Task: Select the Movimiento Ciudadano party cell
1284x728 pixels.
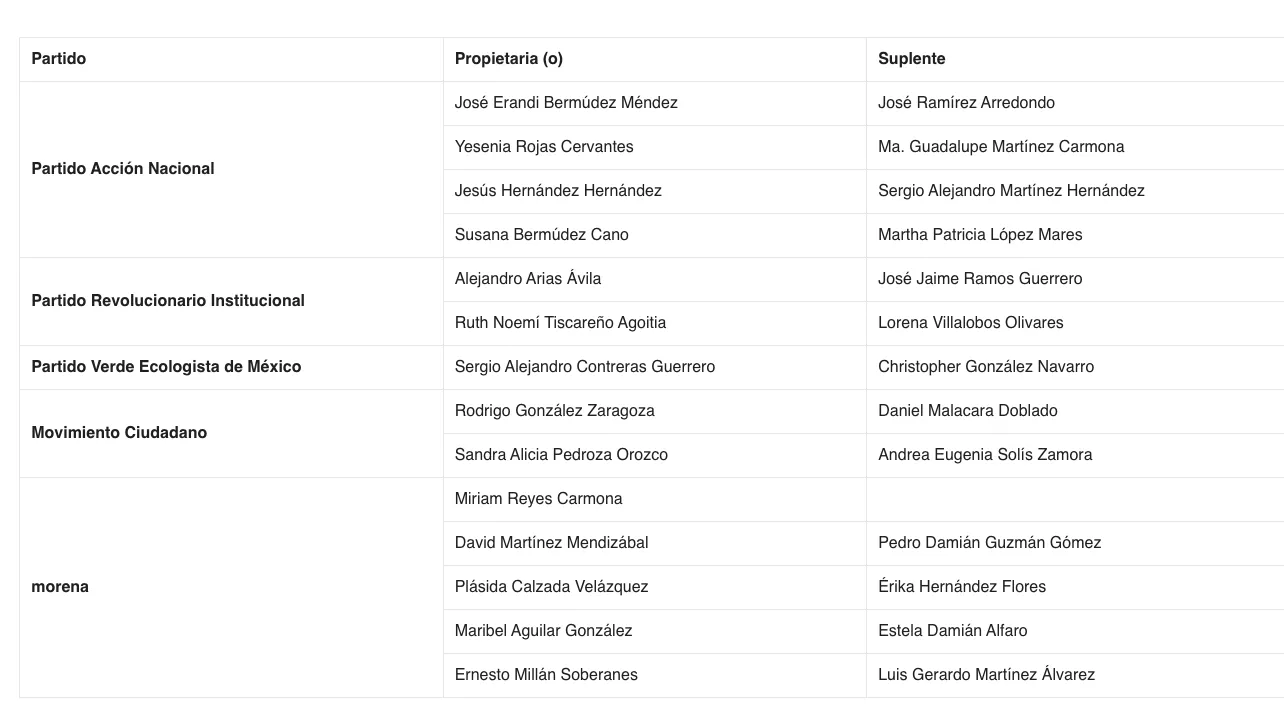Action: tap(119, 433)
